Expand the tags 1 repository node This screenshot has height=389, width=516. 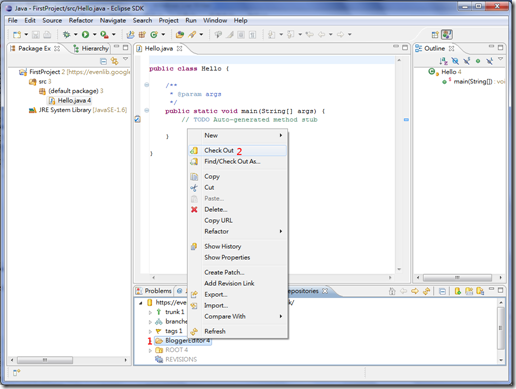point(150,331)
